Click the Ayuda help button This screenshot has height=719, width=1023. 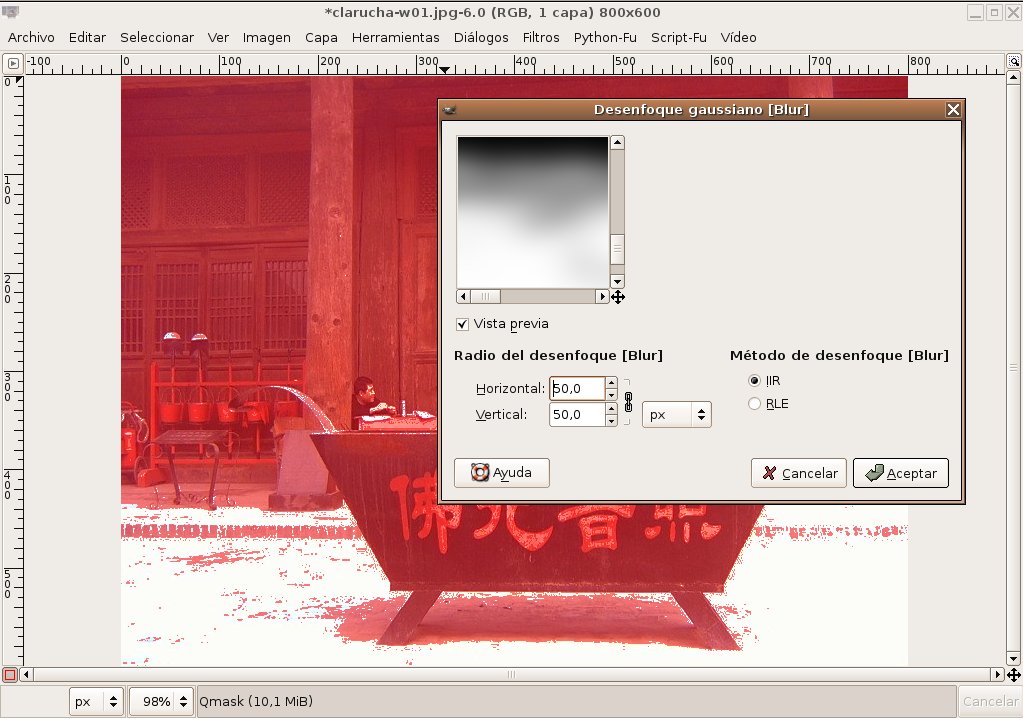502,472
